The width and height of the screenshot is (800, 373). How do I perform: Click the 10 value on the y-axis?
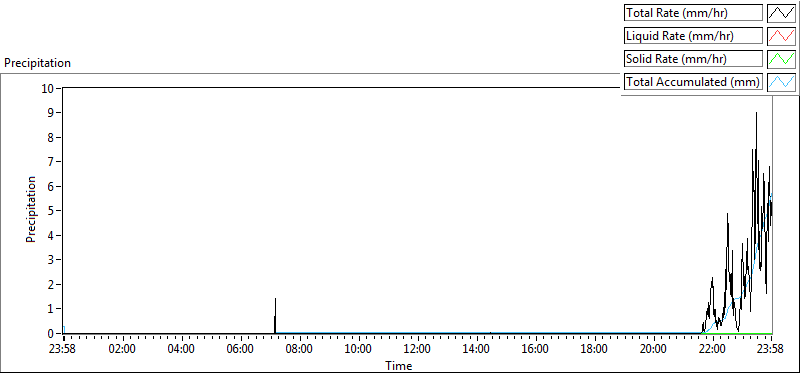(x=48, y=88)
